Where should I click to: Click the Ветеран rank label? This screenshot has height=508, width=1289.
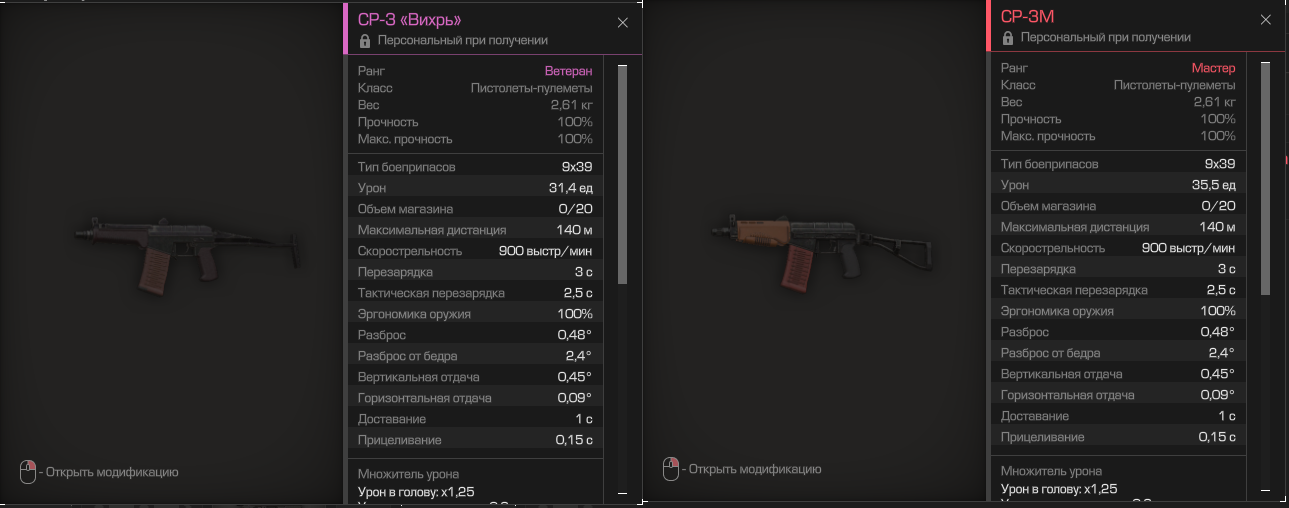568,71
